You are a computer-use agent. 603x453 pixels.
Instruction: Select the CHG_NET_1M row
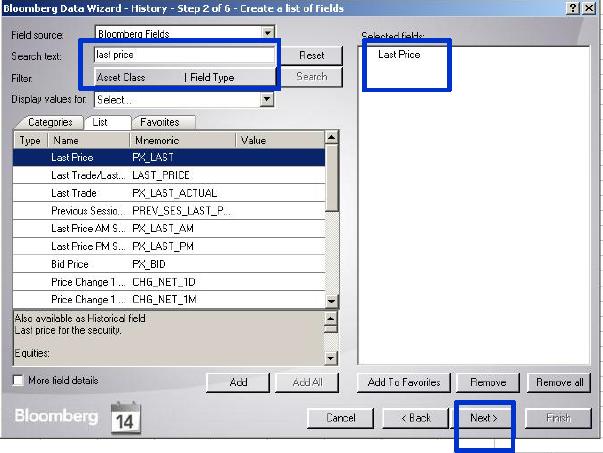[x=169, y=299]
